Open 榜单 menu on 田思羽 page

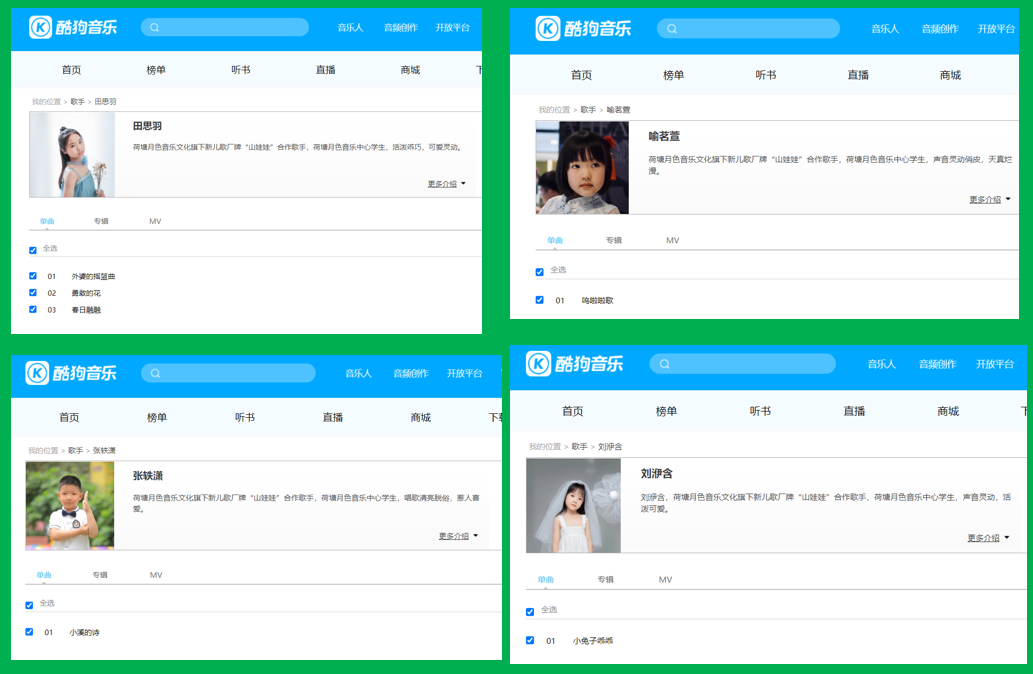(x=156, y=70)
